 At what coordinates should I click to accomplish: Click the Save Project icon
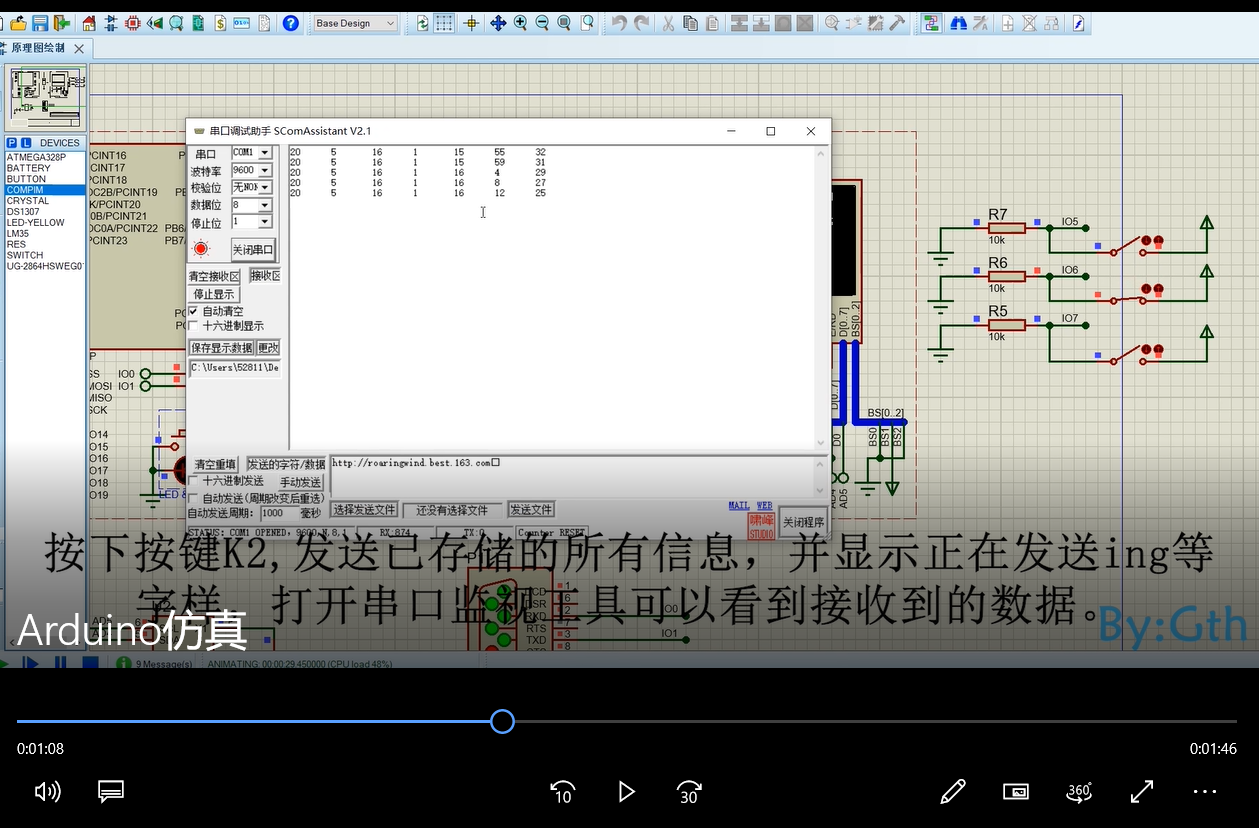pyautogui.click(x=41, y=23)
